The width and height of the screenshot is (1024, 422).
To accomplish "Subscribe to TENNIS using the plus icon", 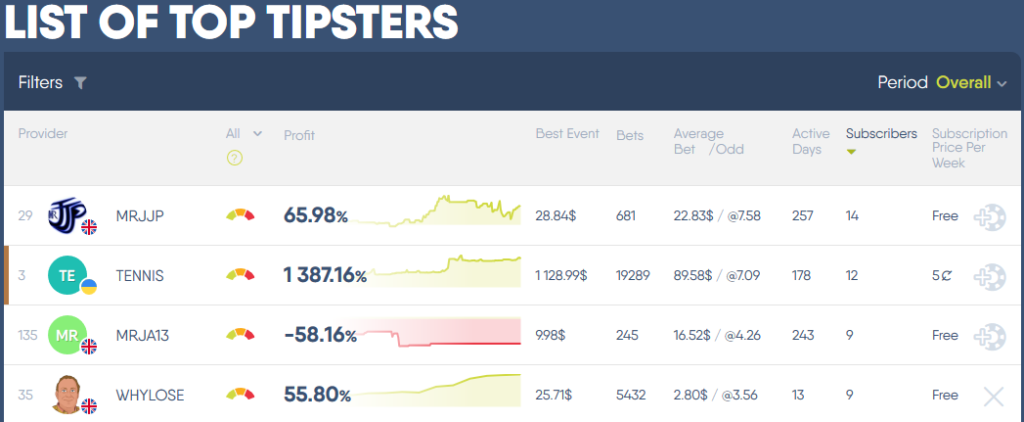I will [x=992, y=276].
